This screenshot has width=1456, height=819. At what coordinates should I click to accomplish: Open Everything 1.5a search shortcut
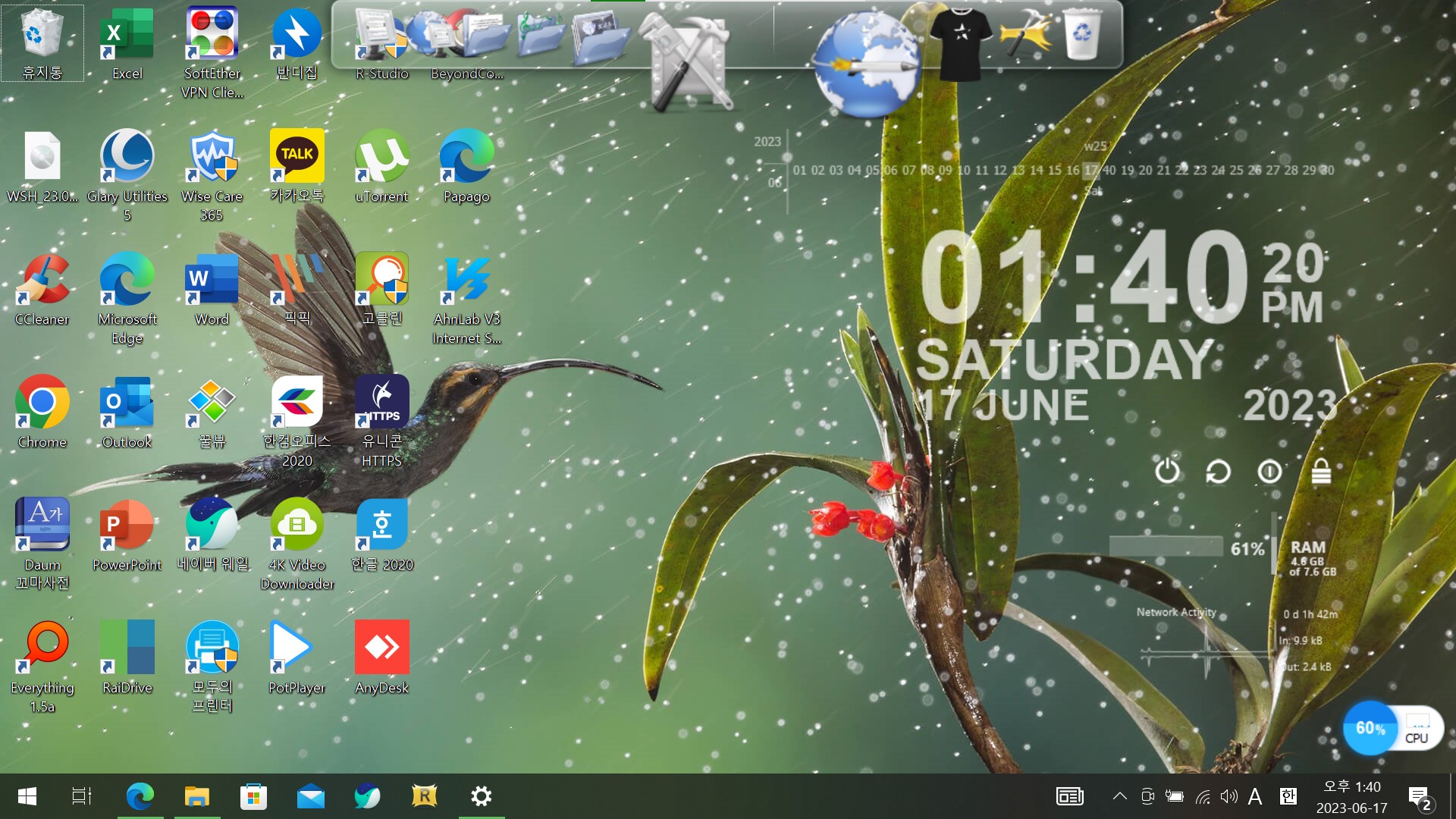click(x=42, y=667)
